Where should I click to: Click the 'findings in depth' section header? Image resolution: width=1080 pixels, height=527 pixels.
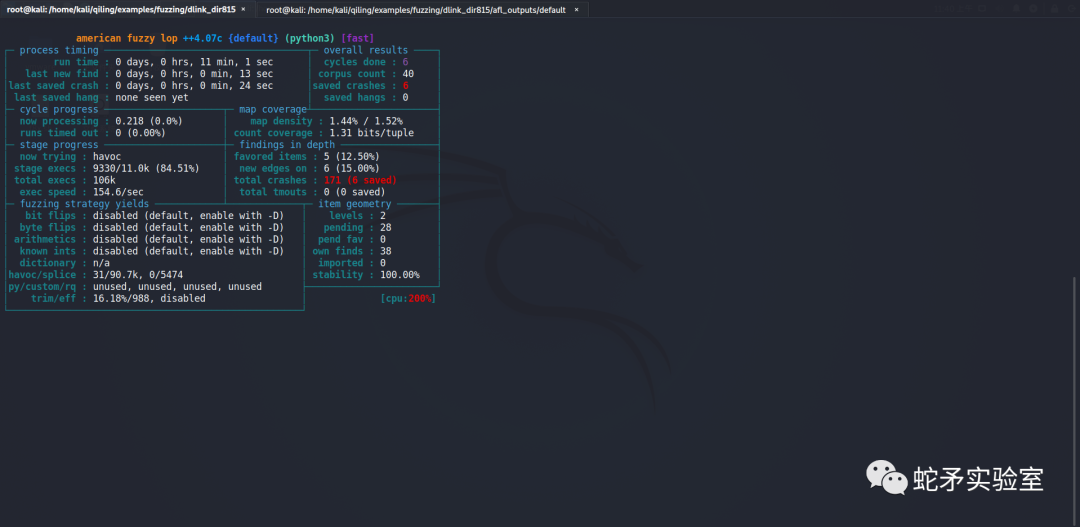[287, 145]
